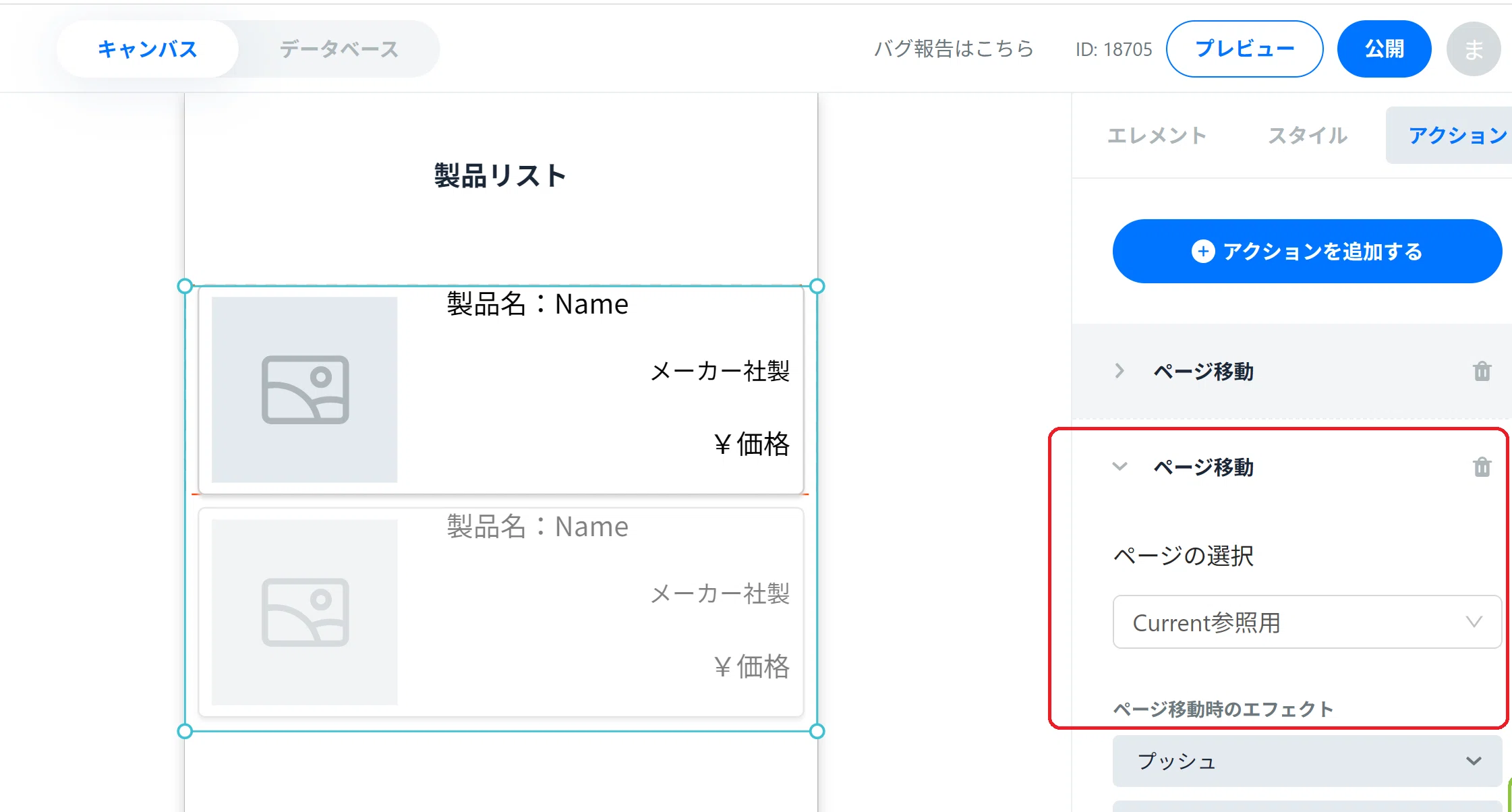Click the first product card image placeholder
This screenshot has width=1512, height=812.
point(305,390)
